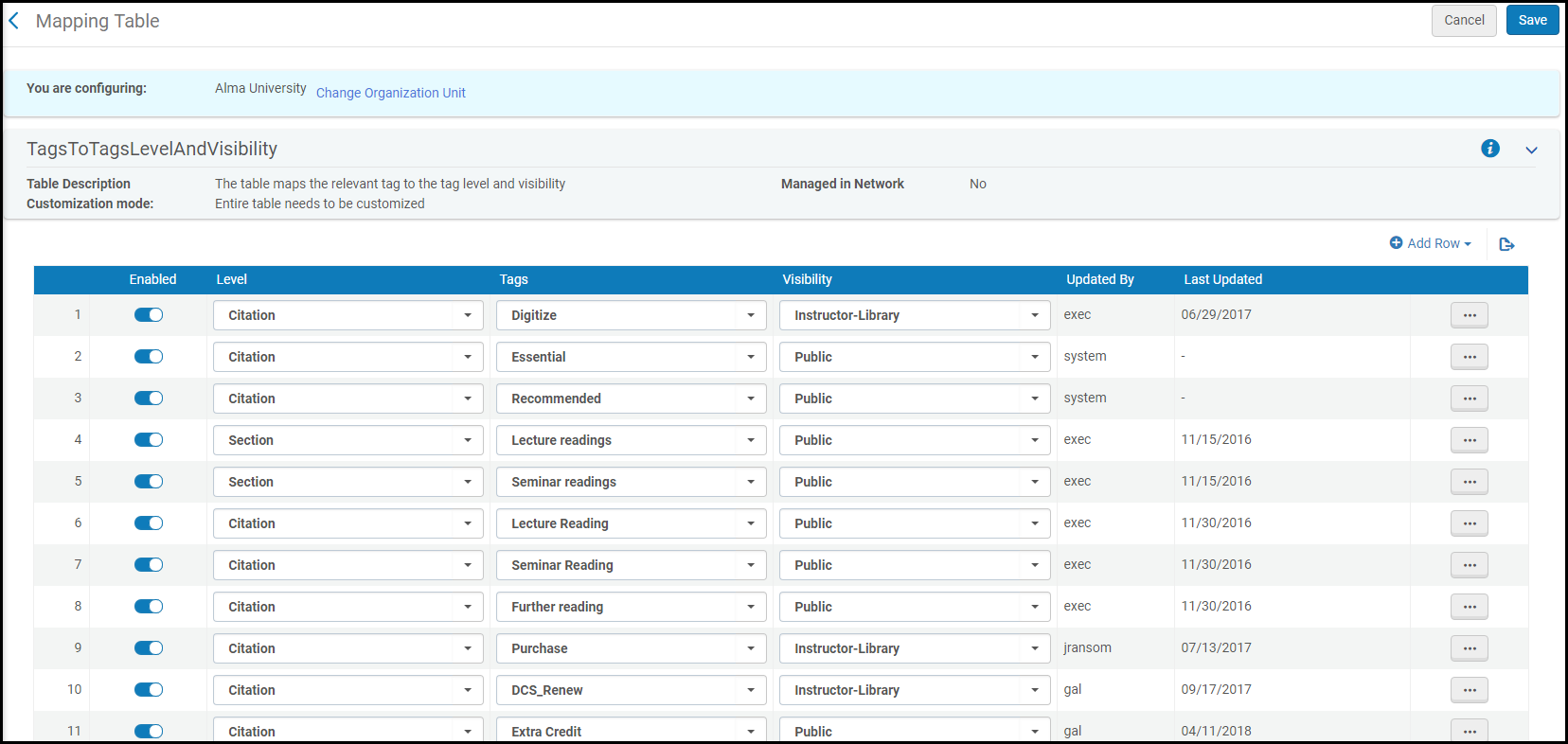Open Visibility dropdown for Purchase row
The height and width of the screenshot is (744, 1568).
point(915,648)
